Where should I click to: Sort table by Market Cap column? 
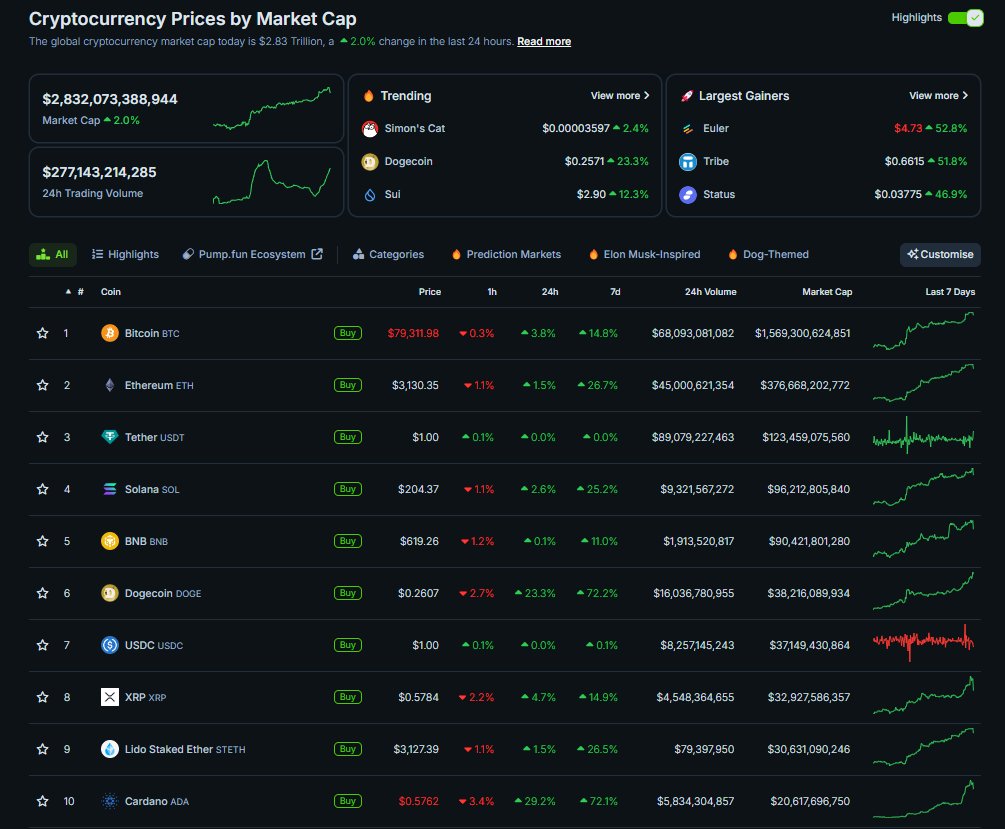[827, 292]
